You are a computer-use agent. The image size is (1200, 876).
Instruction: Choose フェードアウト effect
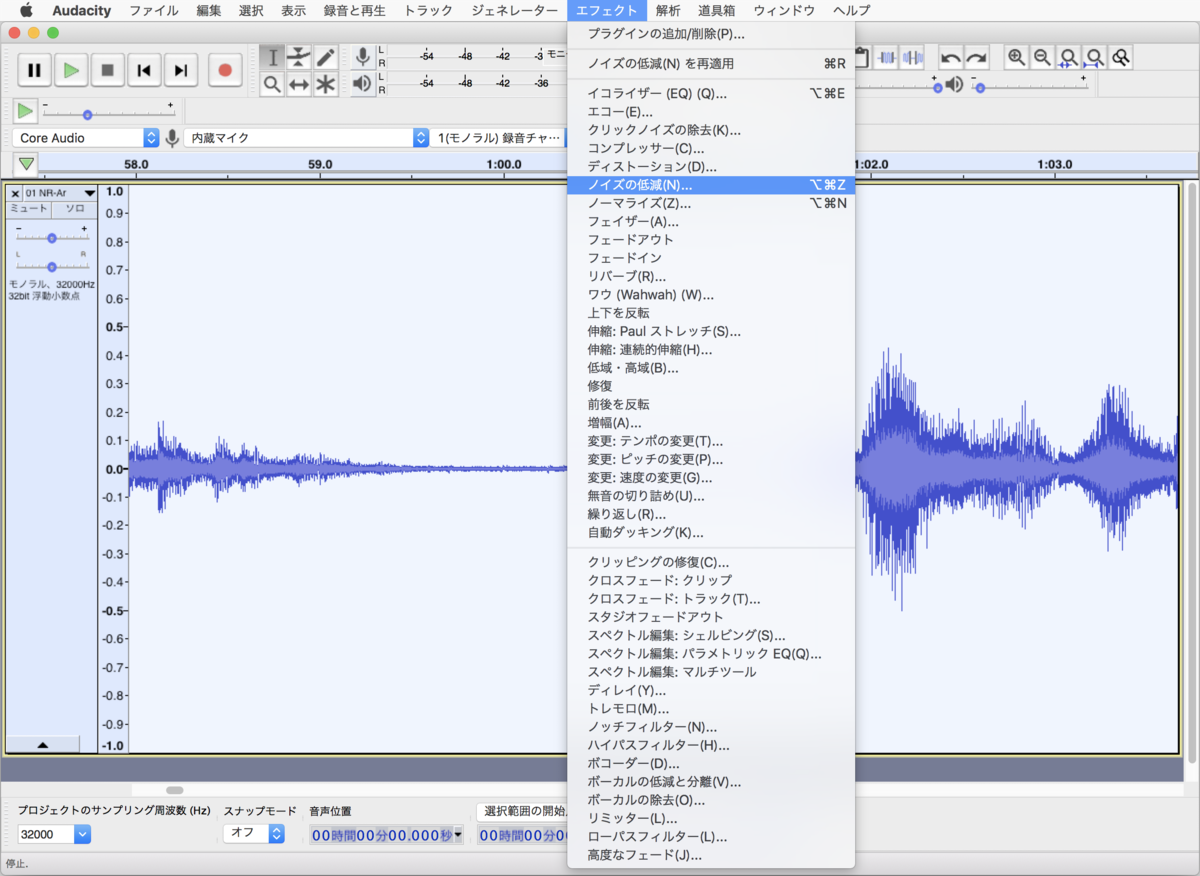coord(711,240)
